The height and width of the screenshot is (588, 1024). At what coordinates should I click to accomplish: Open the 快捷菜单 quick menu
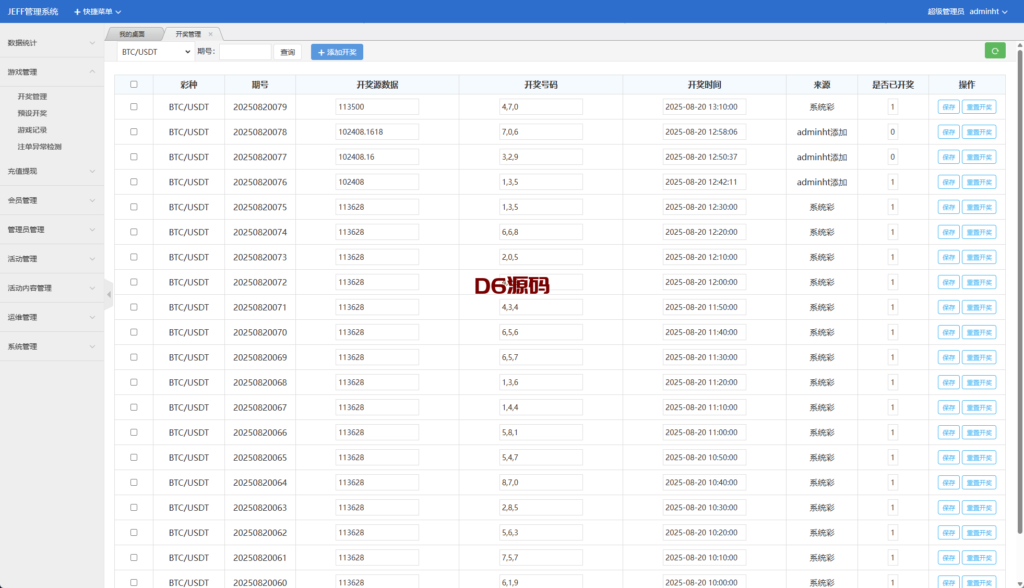[x=97, y=11]
